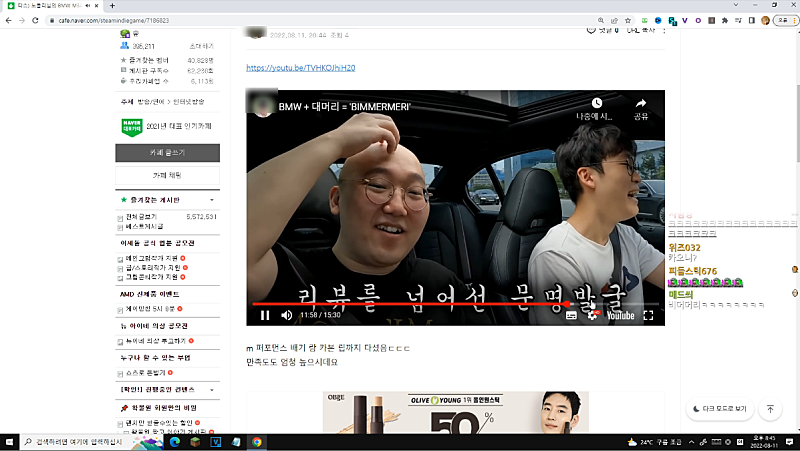Open the 베스트게시글 board
Screen dimensions: 800x451
144,226
